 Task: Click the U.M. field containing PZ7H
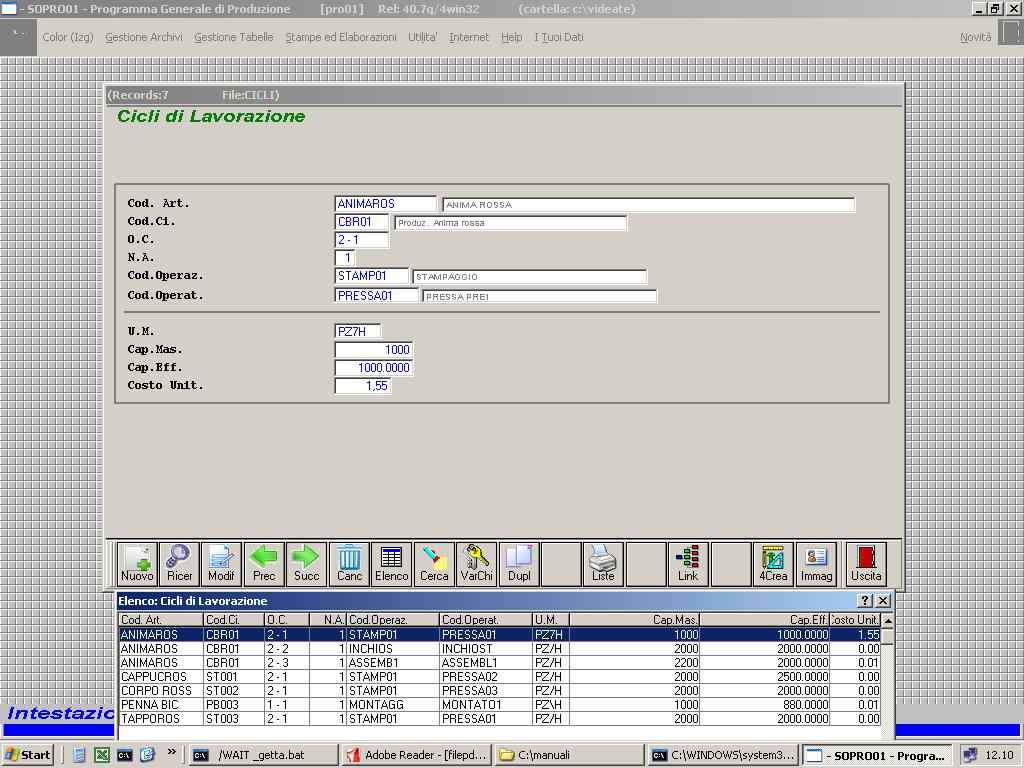[x=357, y=331]
